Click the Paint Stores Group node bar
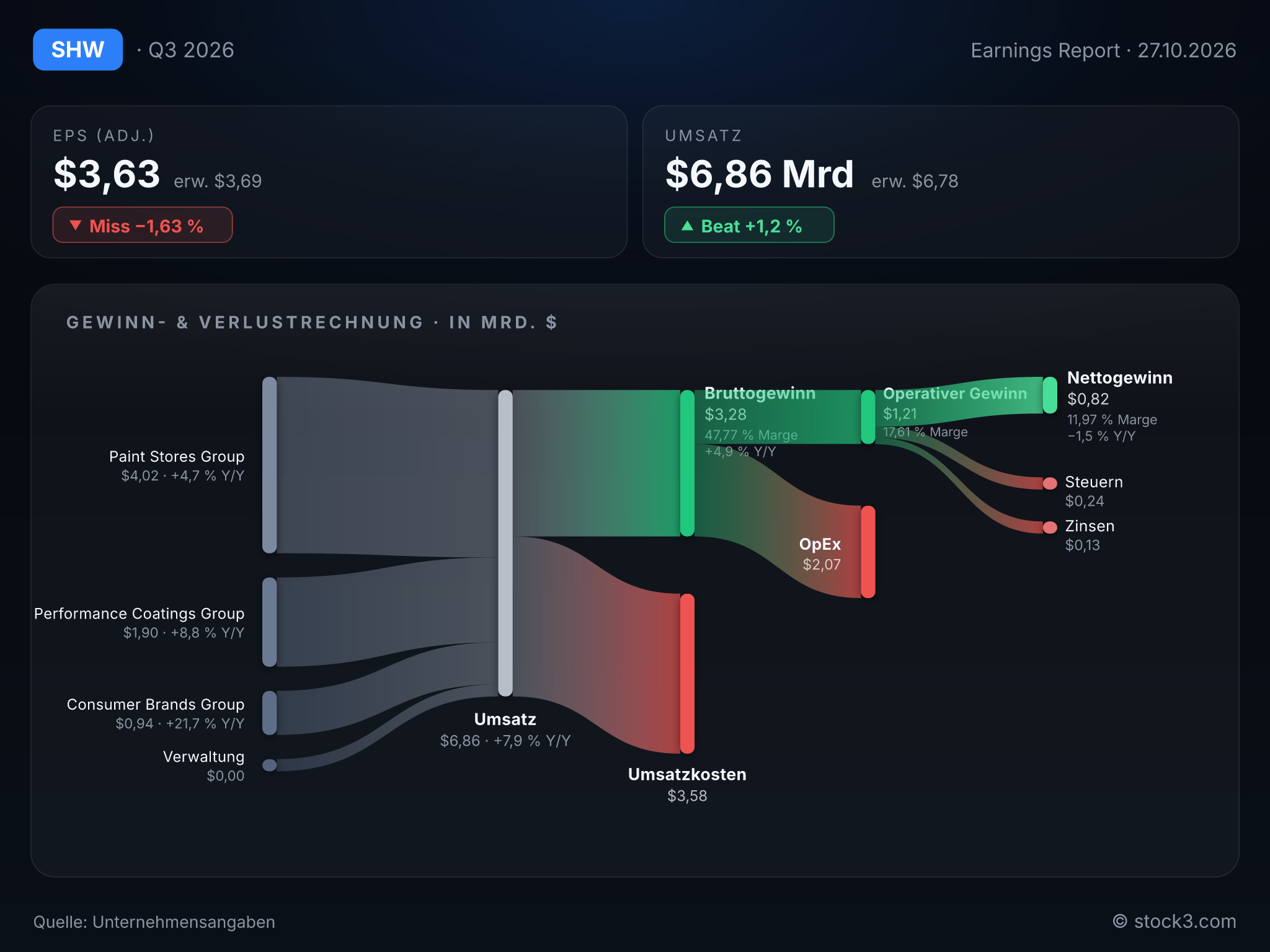Image resolution: width=1270 pixels, height=952 pixels. point(269,465)
